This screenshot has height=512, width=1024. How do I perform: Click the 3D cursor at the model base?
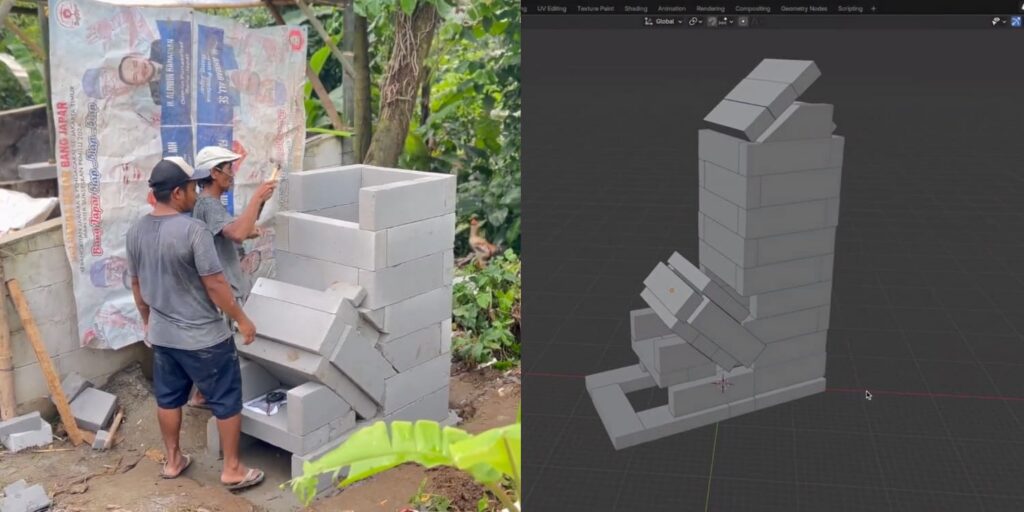pos(722,383)
